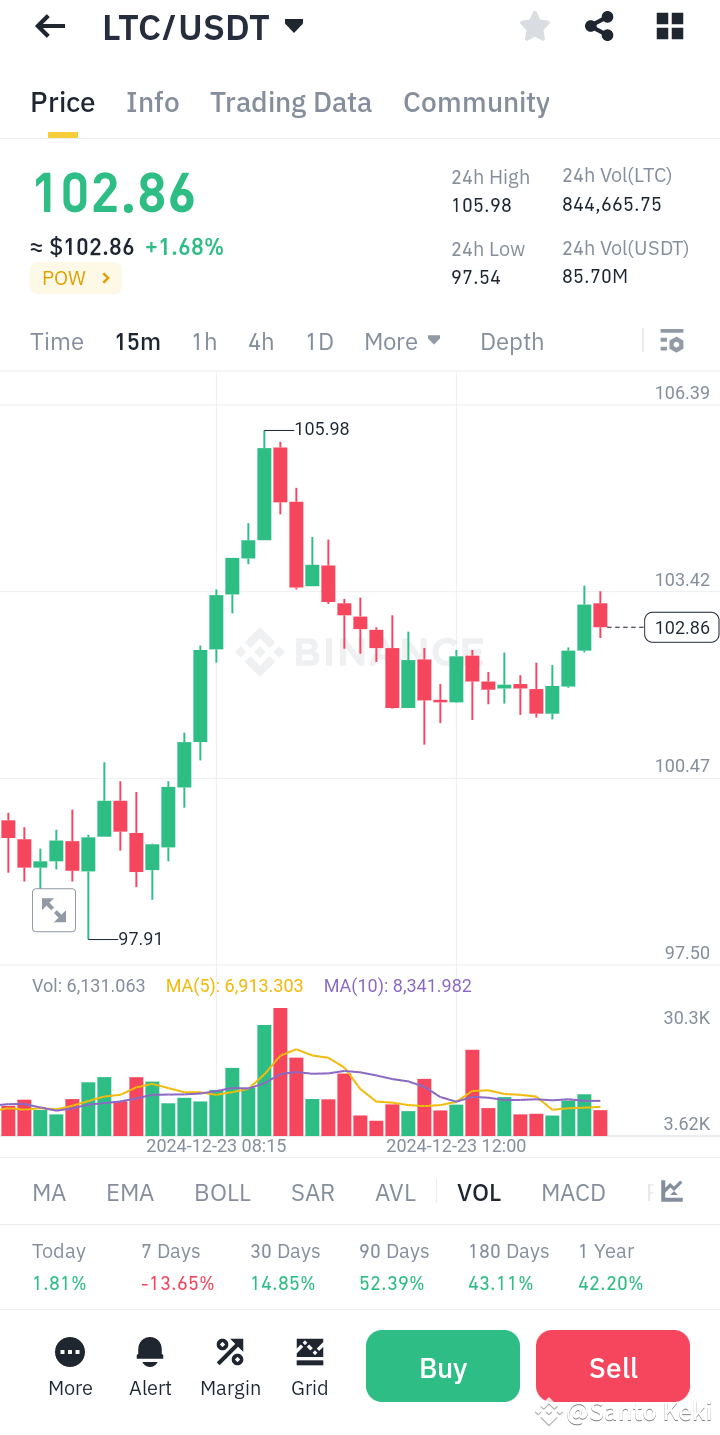Click the fullscreen expand icon on chart
The height and width of the screenshot is (1435, 720).
click(x=53, y=910)
